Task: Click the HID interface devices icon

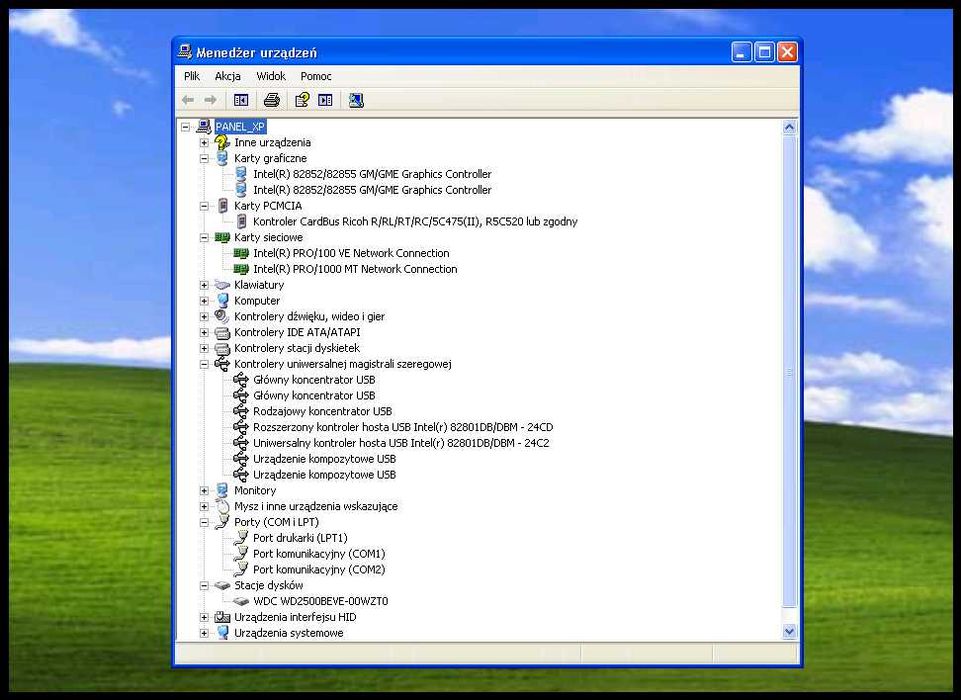Action: 222,617
